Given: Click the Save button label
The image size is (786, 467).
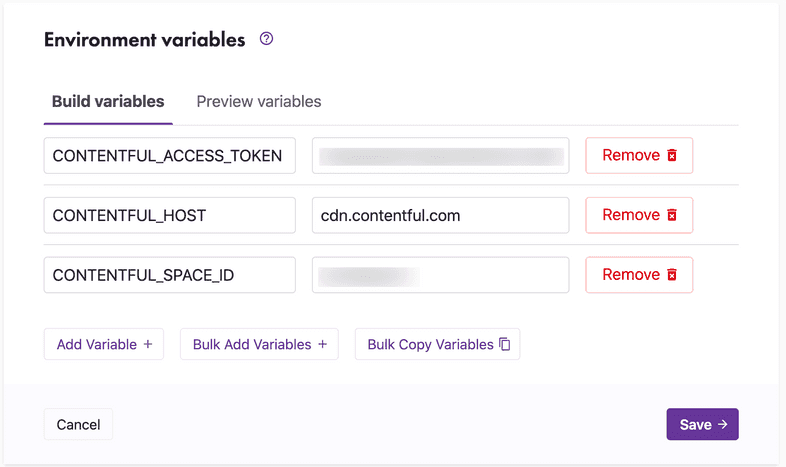Looking at the screenshot, I should (695, 425).
